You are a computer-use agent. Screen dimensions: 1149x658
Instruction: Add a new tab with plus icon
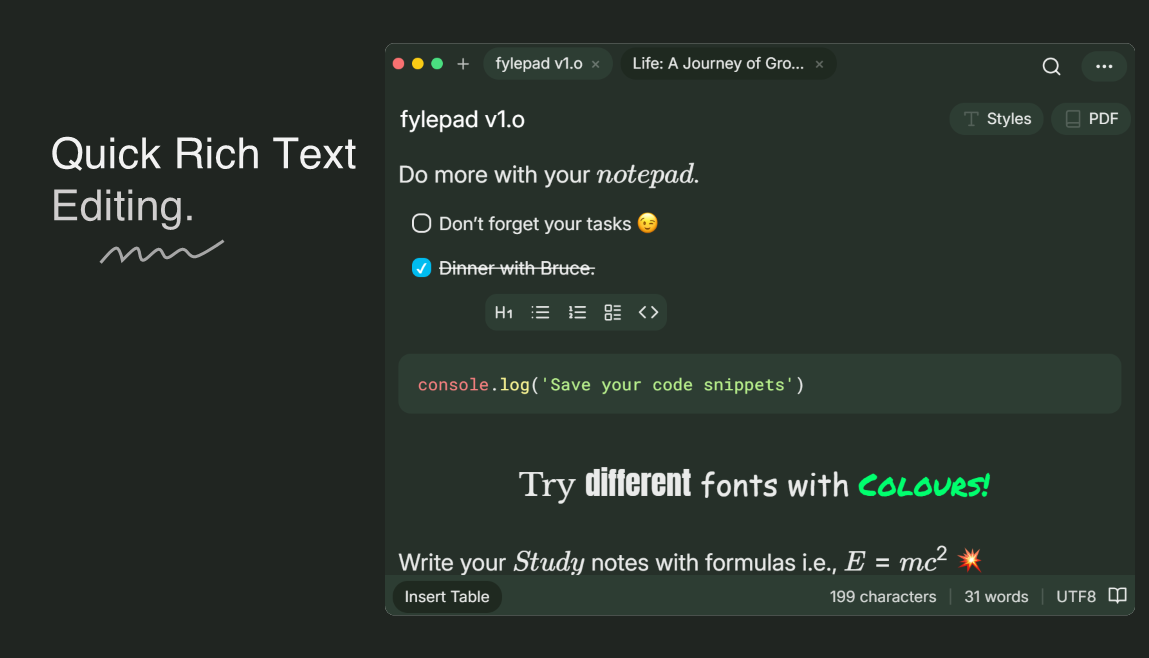click(462, 64)
